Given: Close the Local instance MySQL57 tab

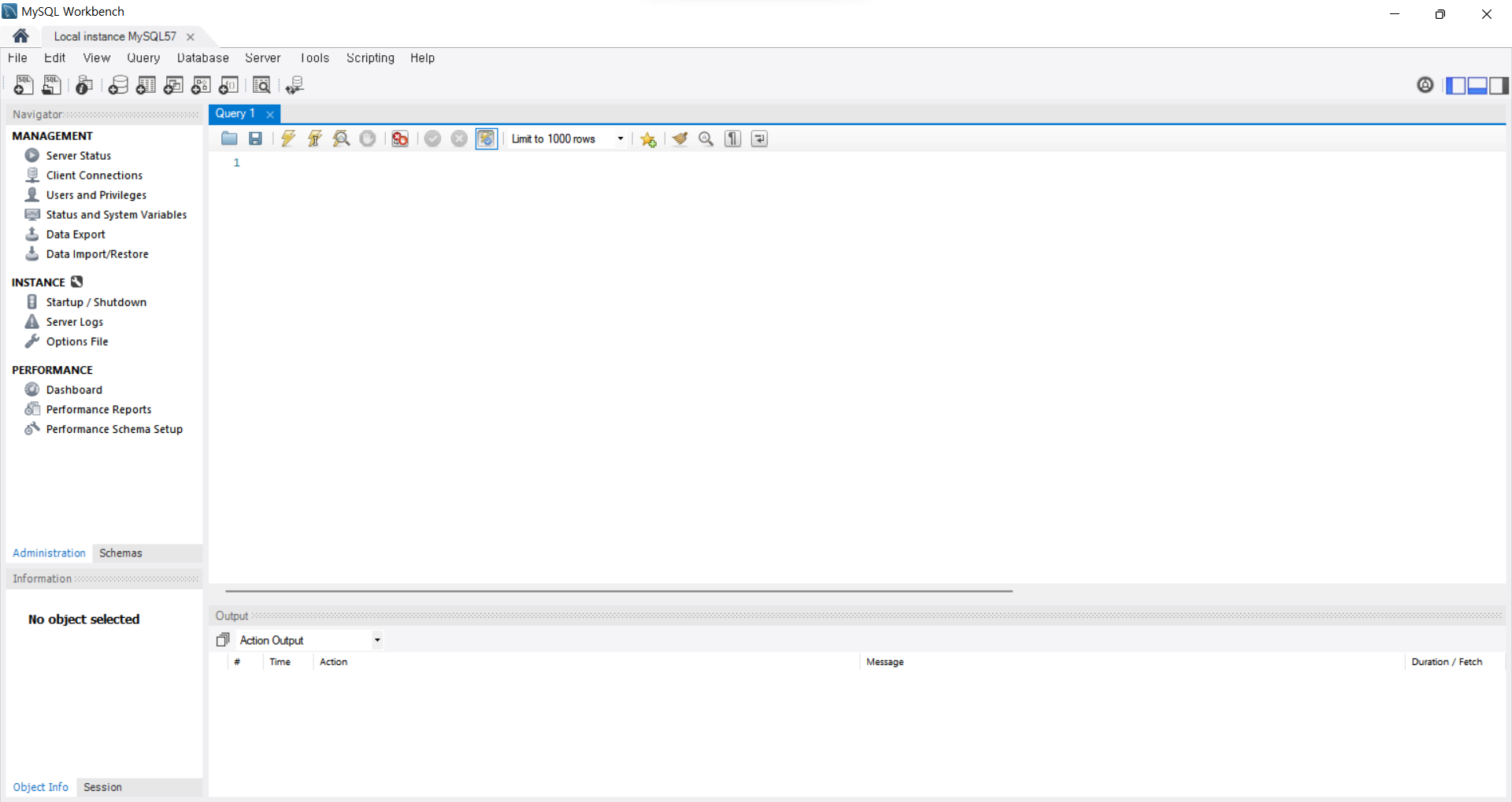Looking at the screenshot, I should coord(191,37).
